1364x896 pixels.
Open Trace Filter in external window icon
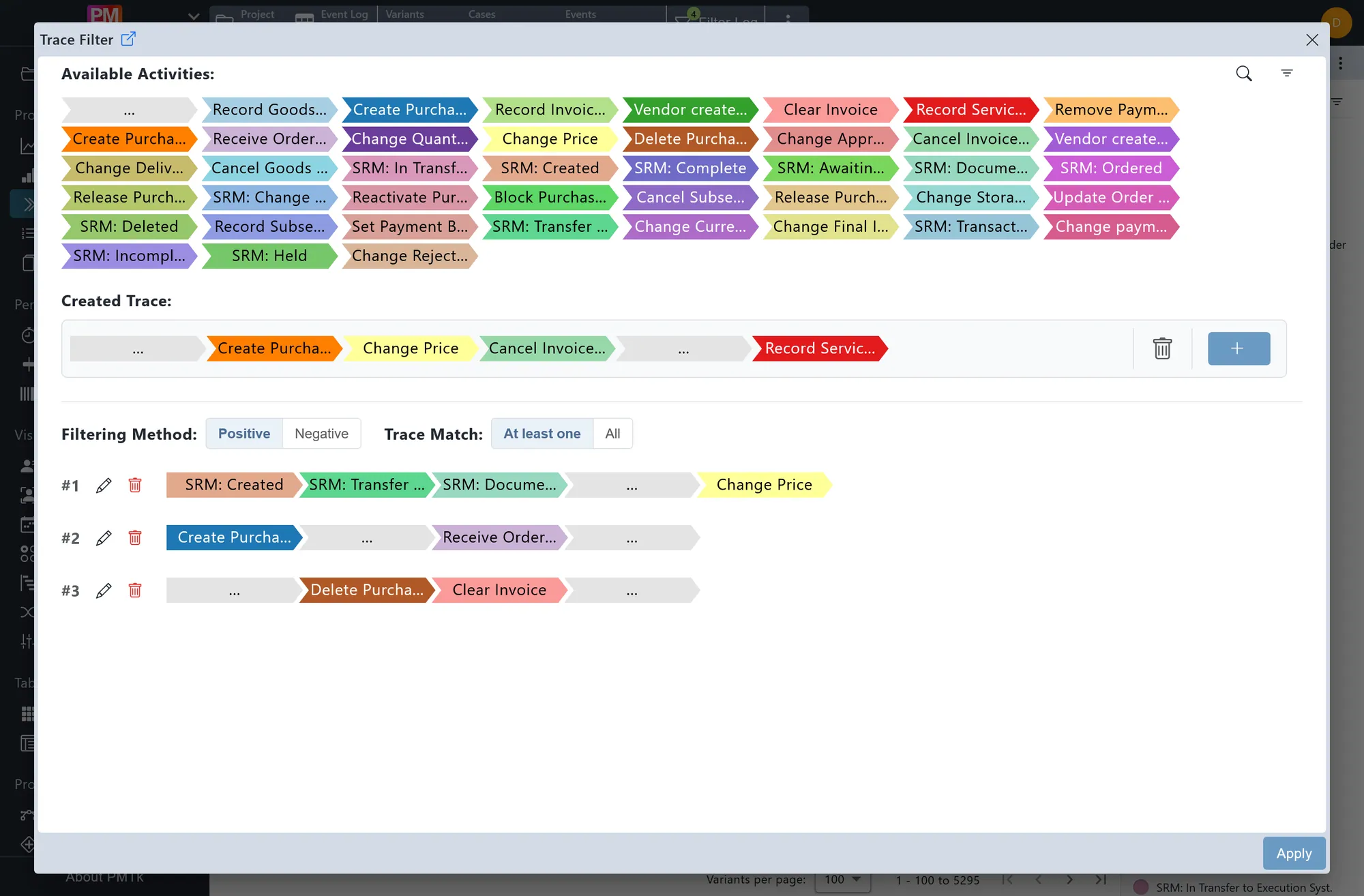click(x=128, y=39)
